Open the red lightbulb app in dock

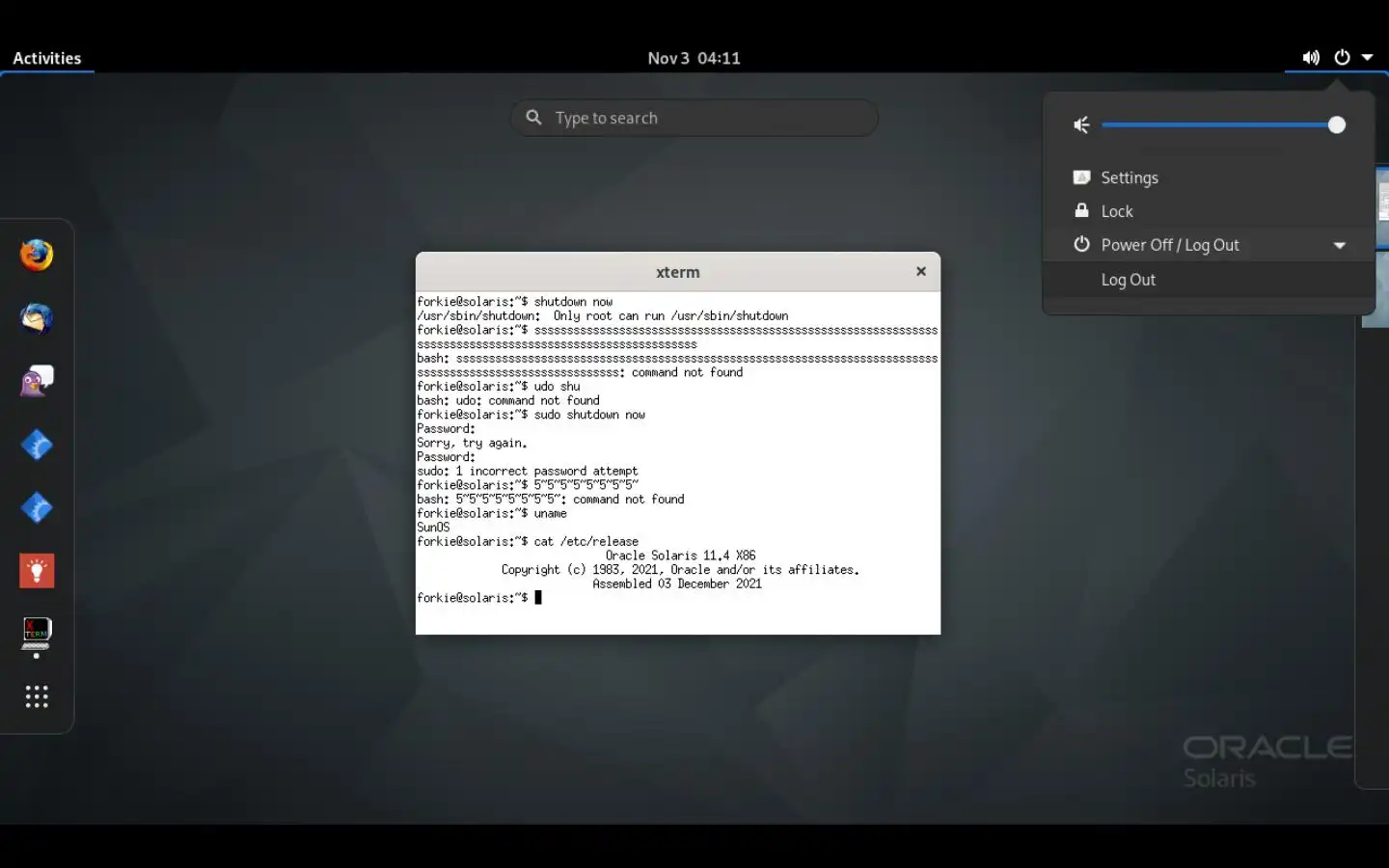click(x=37, y=571)
